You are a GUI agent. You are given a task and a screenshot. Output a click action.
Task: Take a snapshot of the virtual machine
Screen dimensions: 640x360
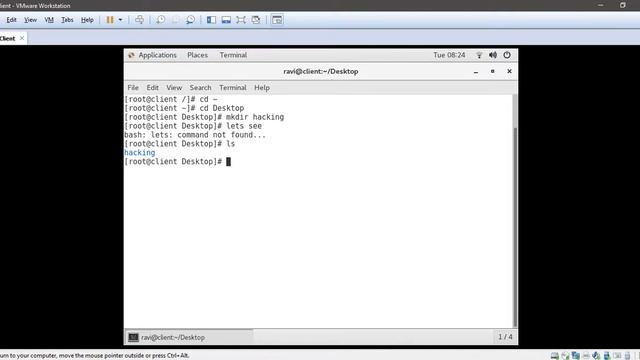[x=161, y=20]
